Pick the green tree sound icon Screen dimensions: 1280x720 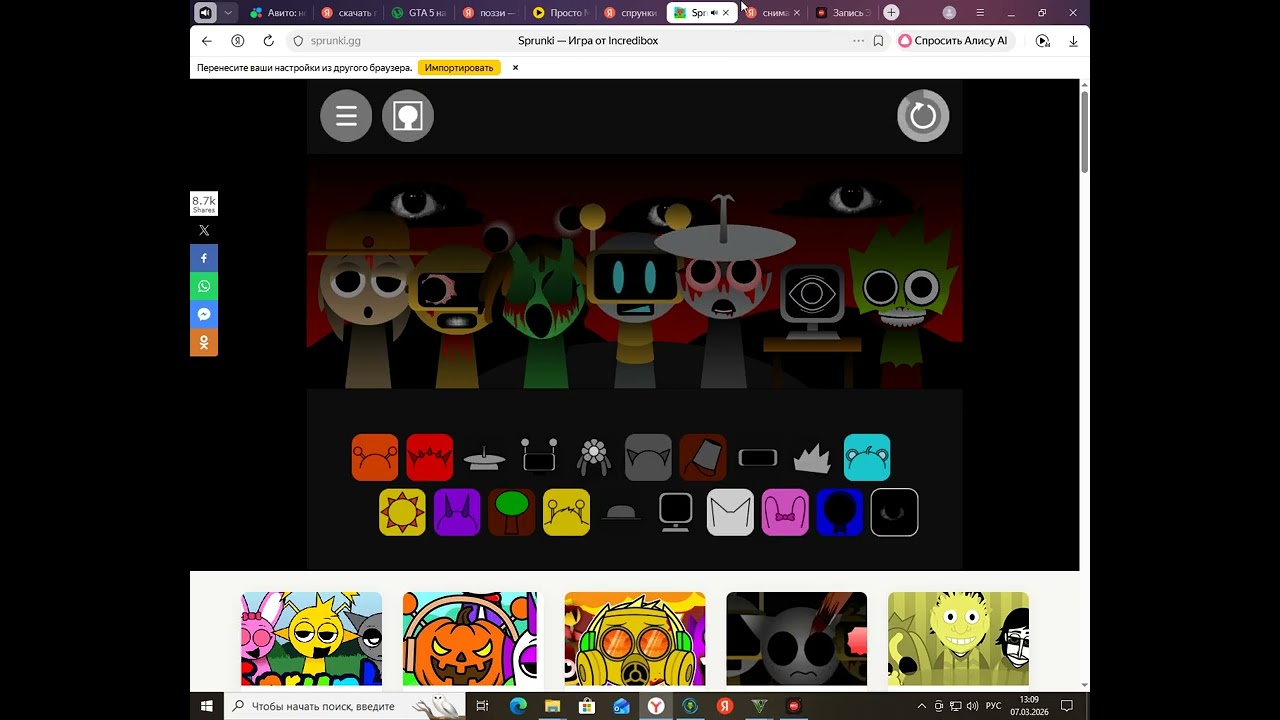pos(512,512)
